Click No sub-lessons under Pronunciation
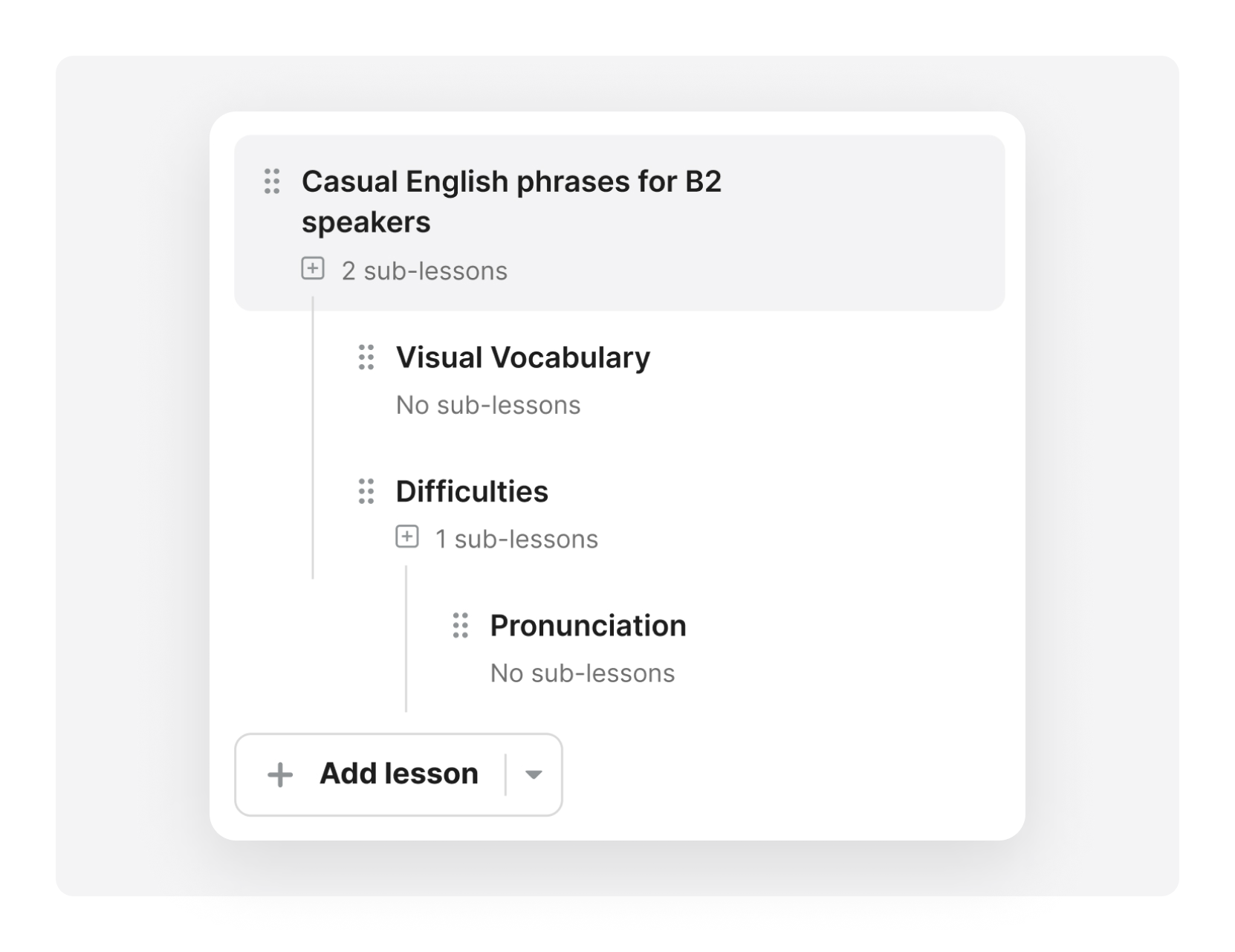Screen dimensions: 1235x952 pyautogui.click(x=583, y=673)
